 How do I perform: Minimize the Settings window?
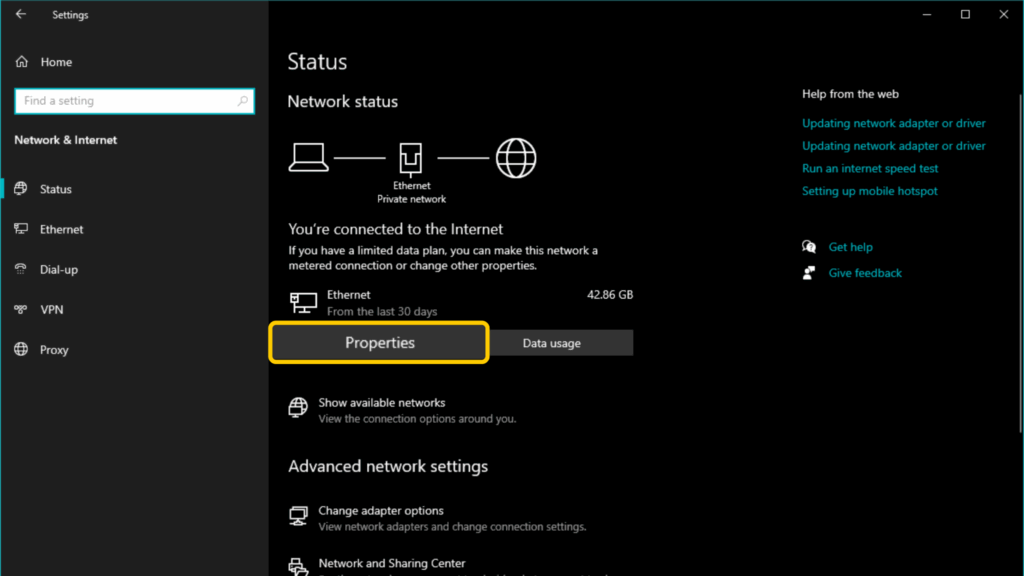[x=927, y=14]
